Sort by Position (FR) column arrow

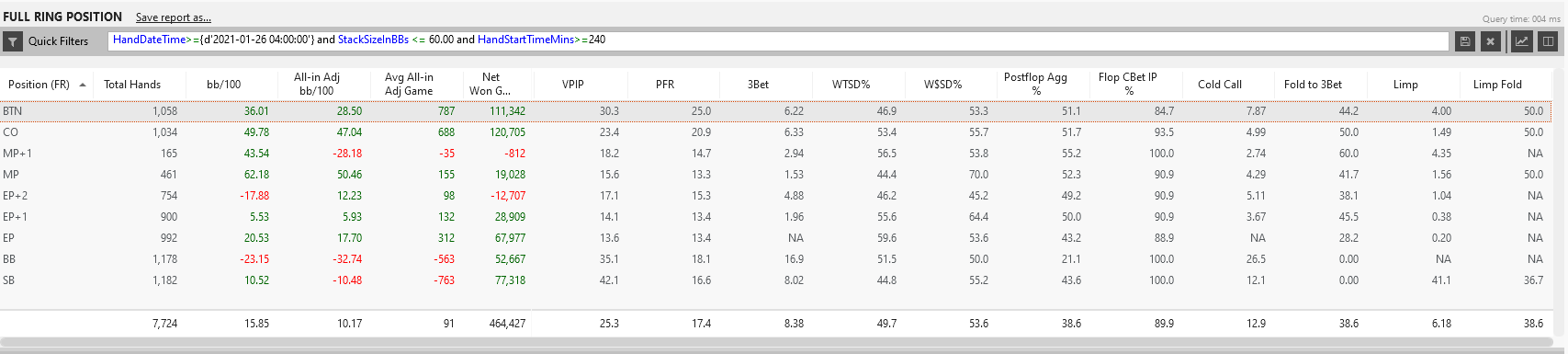point(83,85)
